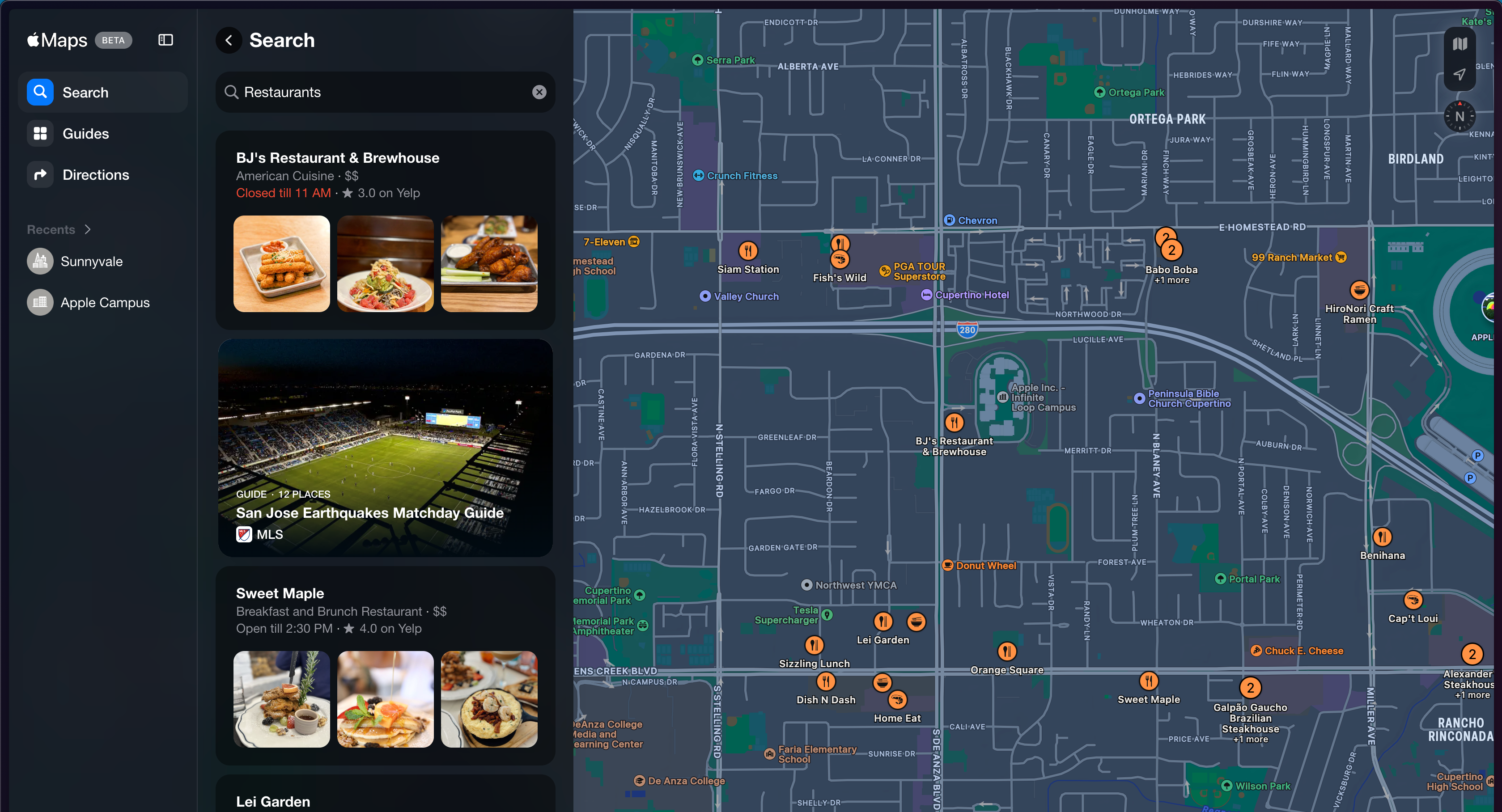Screen dimensions: 1502x812
Task: Click the back arrow button
Action: click(x=228, y=40)
